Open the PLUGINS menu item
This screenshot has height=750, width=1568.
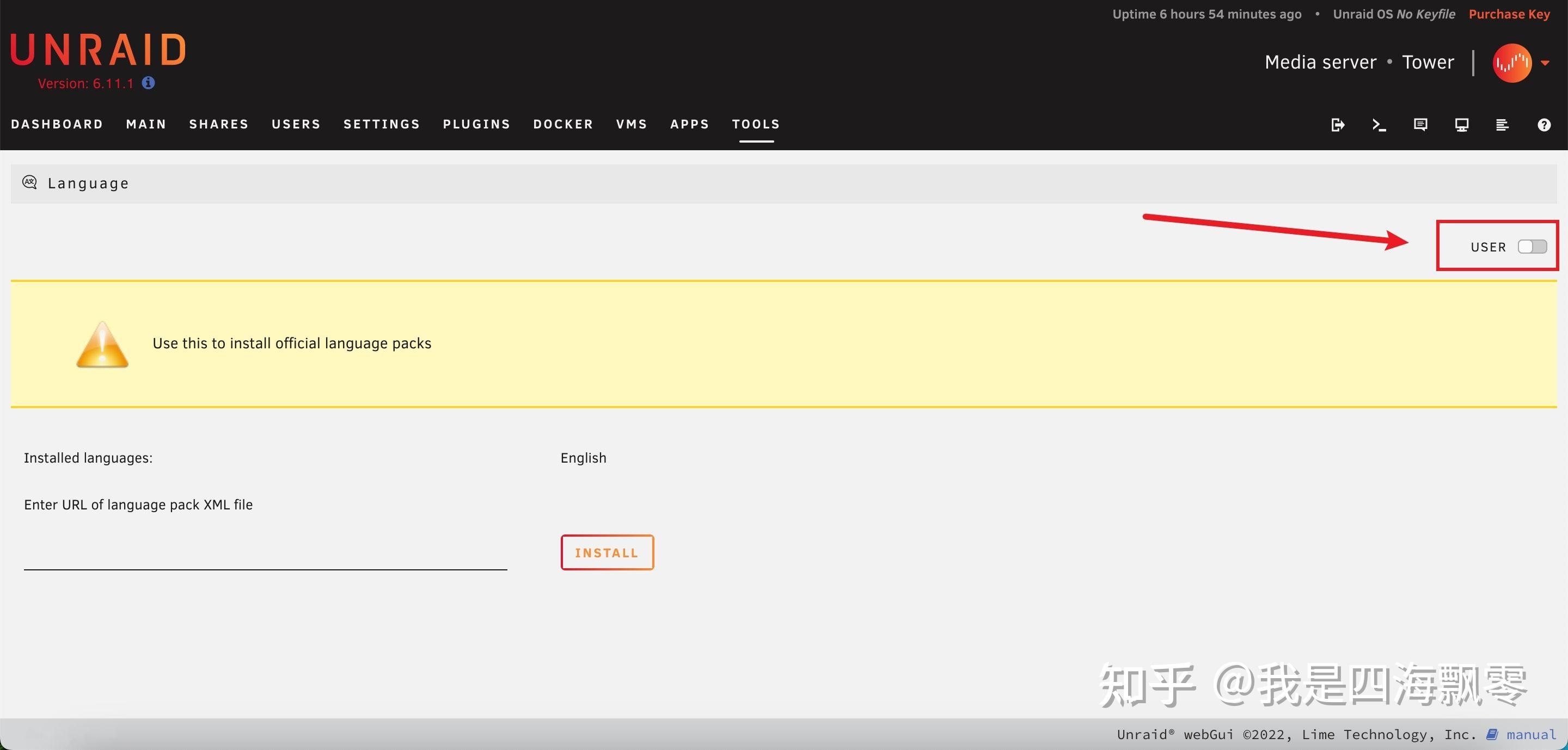(476, 124)
